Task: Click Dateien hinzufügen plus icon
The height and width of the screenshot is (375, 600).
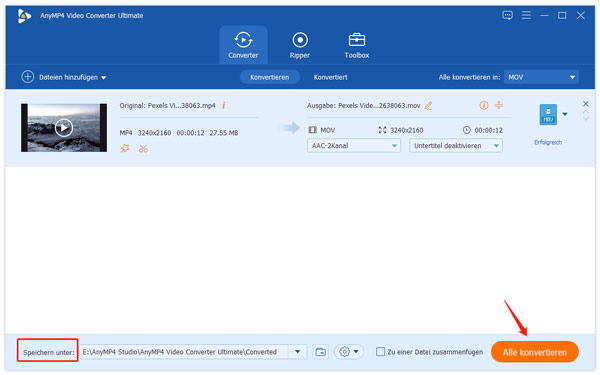Action: point(28,77)
